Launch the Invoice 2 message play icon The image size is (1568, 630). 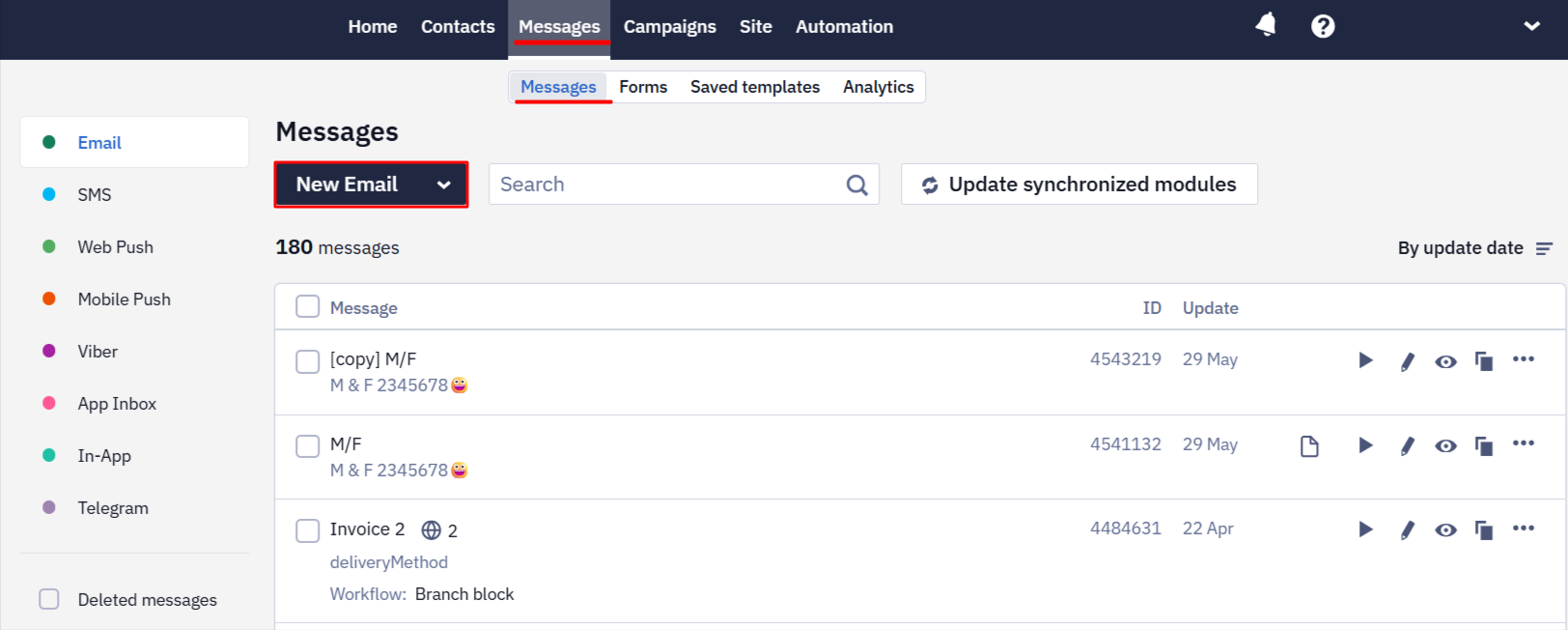[x=1365, y=530]
